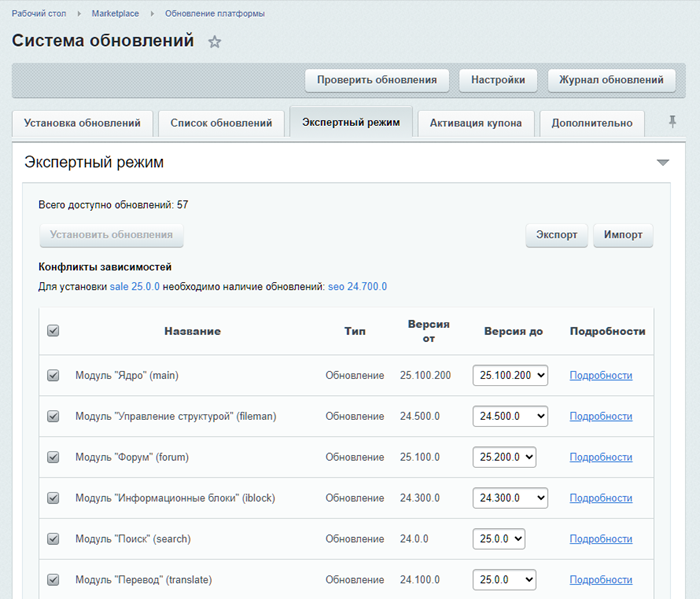Click the Версия от column header
The height and width of the screenshot is (599, 700).
(x=429, y=331)
